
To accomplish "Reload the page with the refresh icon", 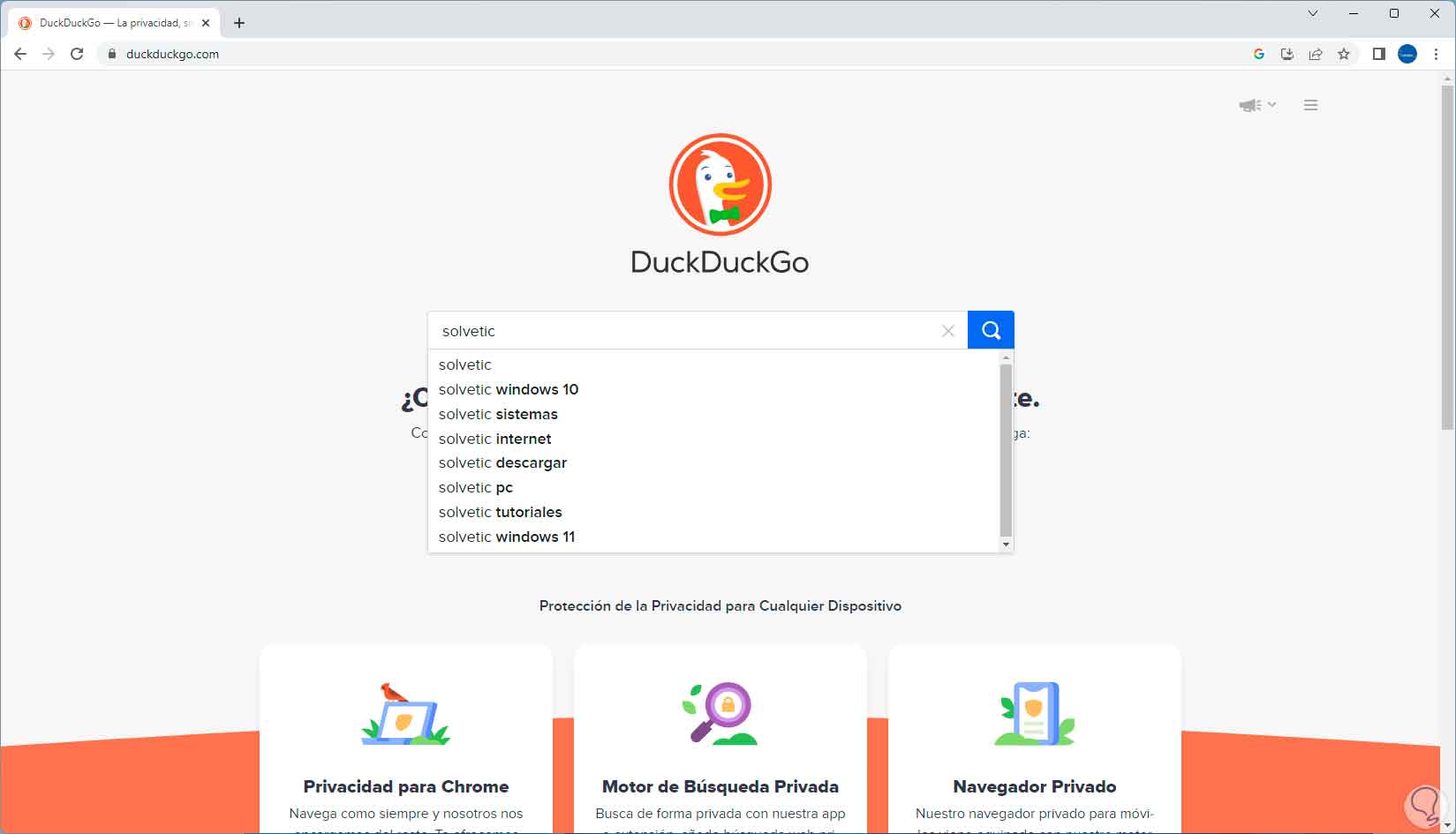I will (77, 54).
